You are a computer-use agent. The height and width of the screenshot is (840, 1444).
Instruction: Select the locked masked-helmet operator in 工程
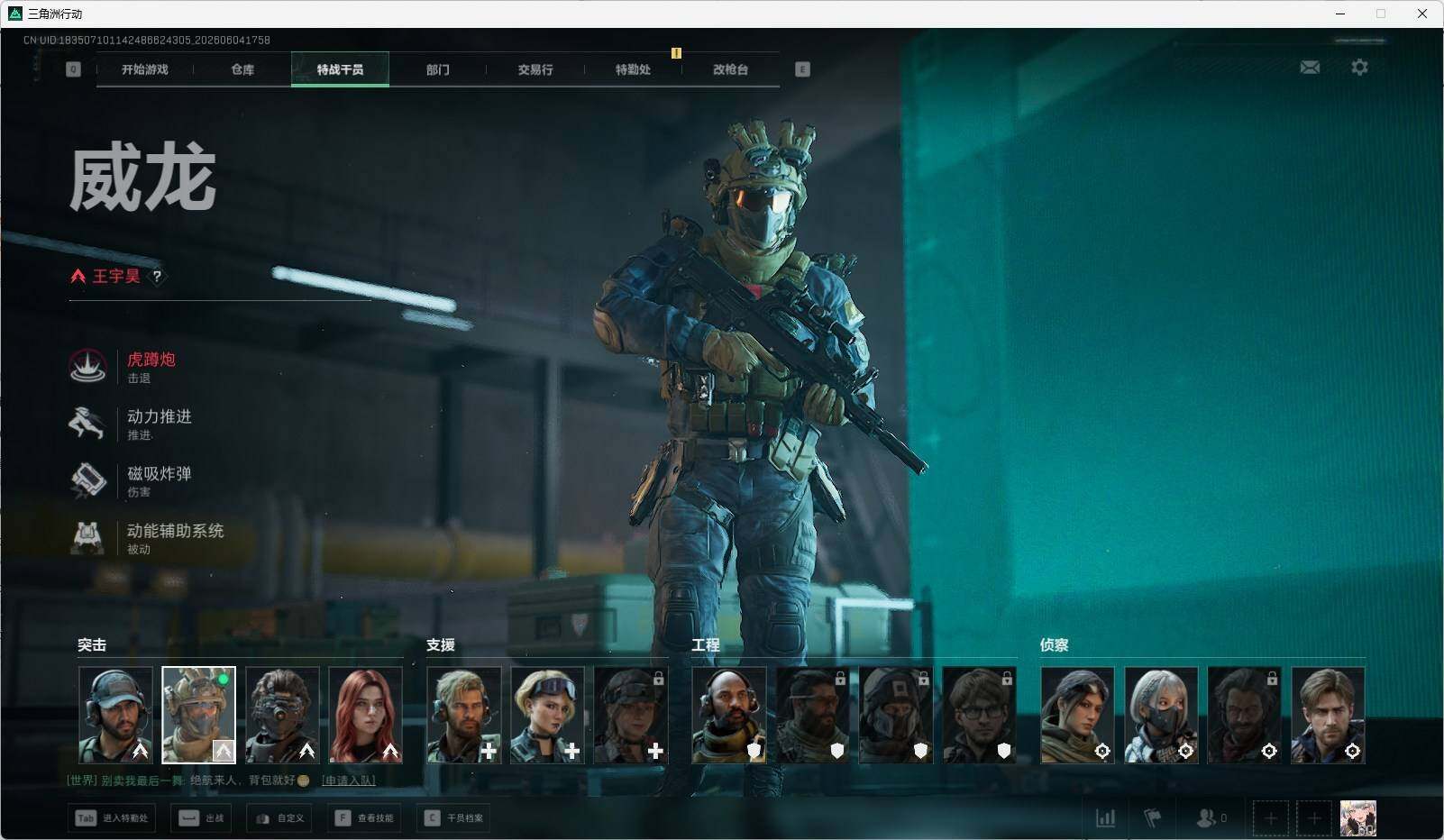pos(896,716)
